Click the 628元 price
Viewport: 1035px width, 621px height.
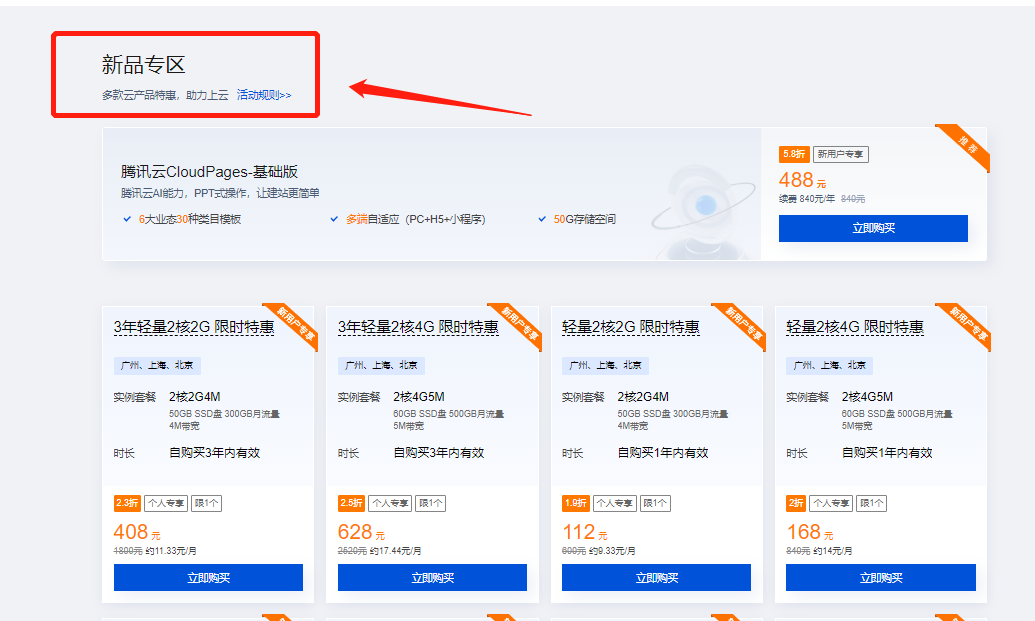[x=362, y=532]
